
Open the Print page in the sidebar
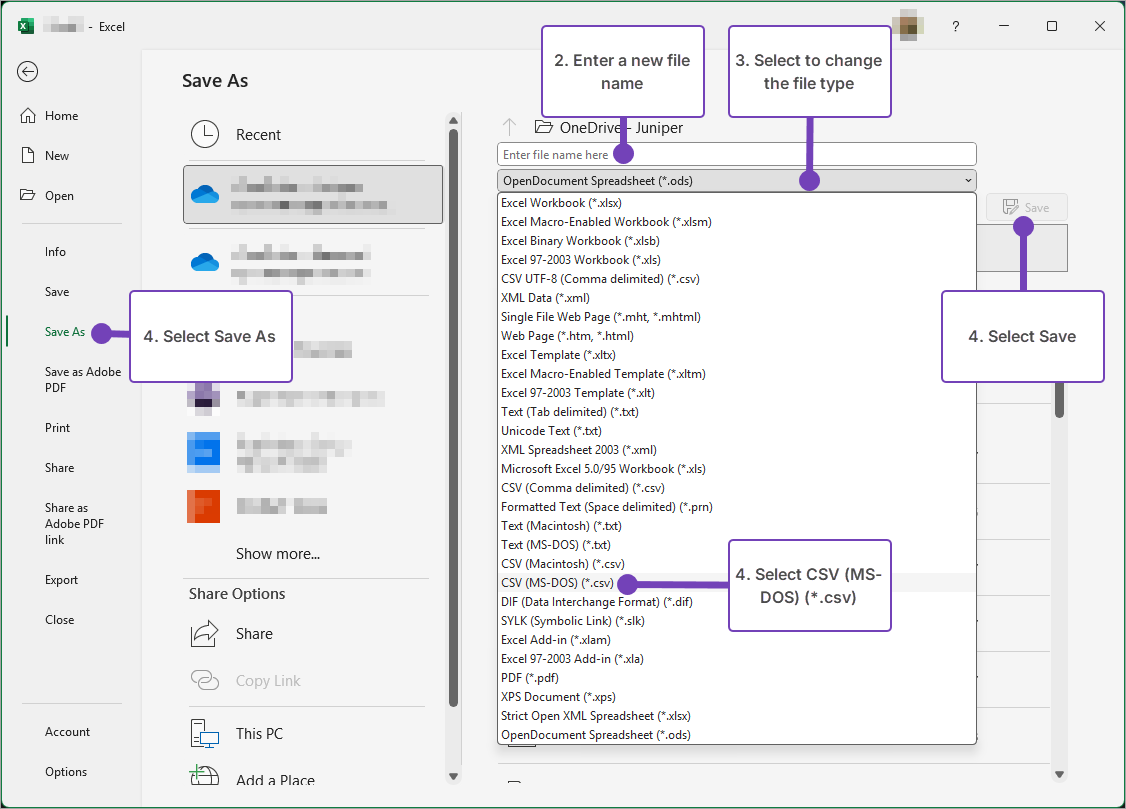(x=57, y=427)
